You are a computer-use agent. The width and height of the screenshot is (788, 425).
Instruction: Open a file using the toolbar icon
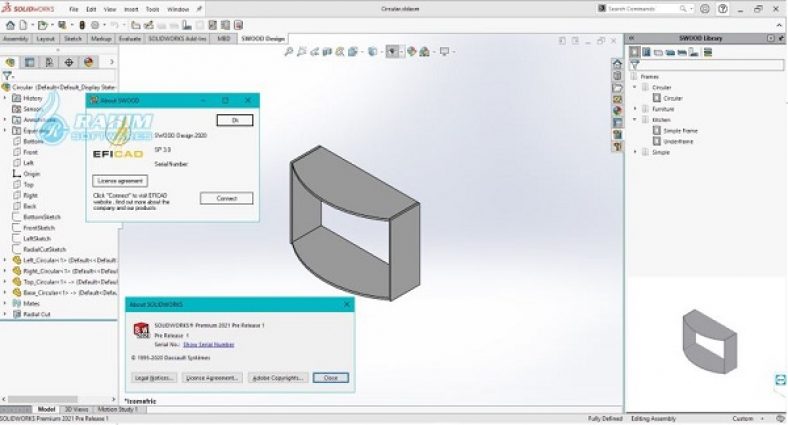point(43,25)
